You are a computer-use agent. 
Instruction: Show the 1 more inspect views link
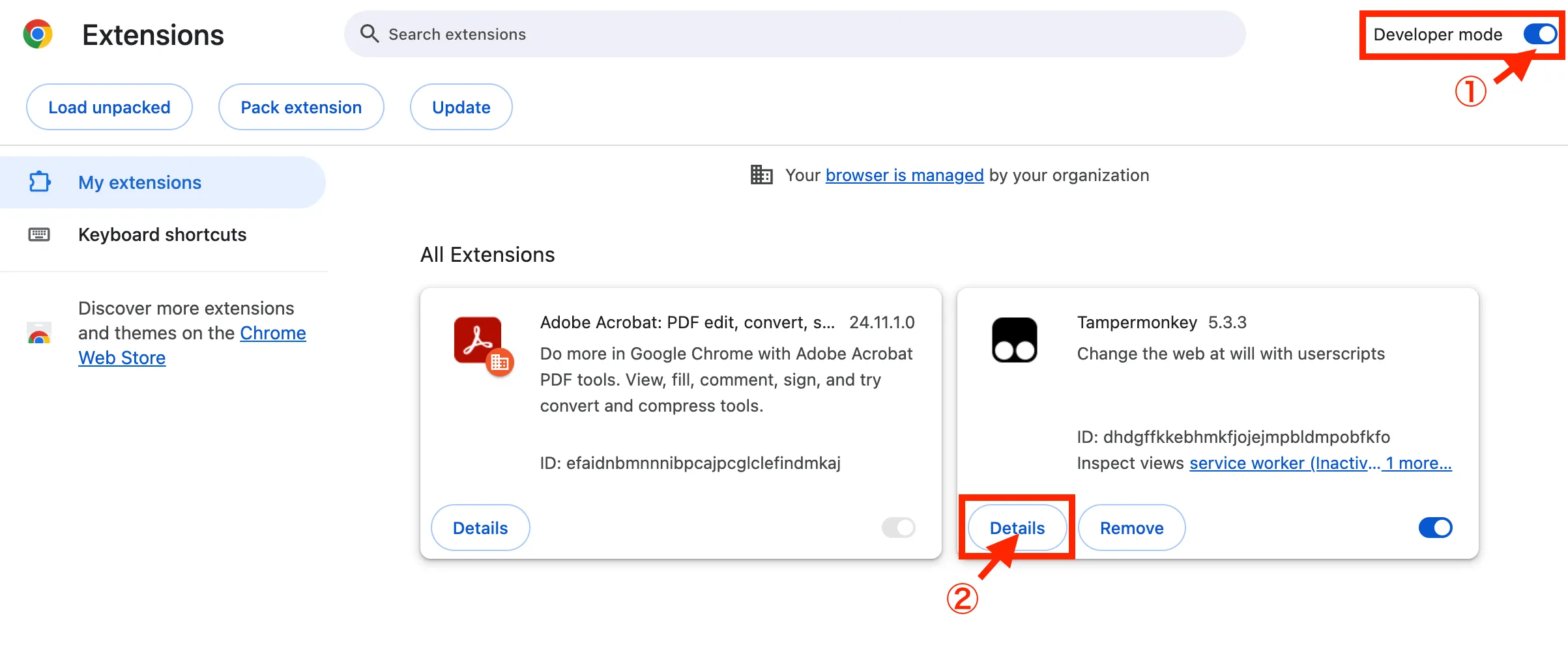click(x=1419, y=463)
